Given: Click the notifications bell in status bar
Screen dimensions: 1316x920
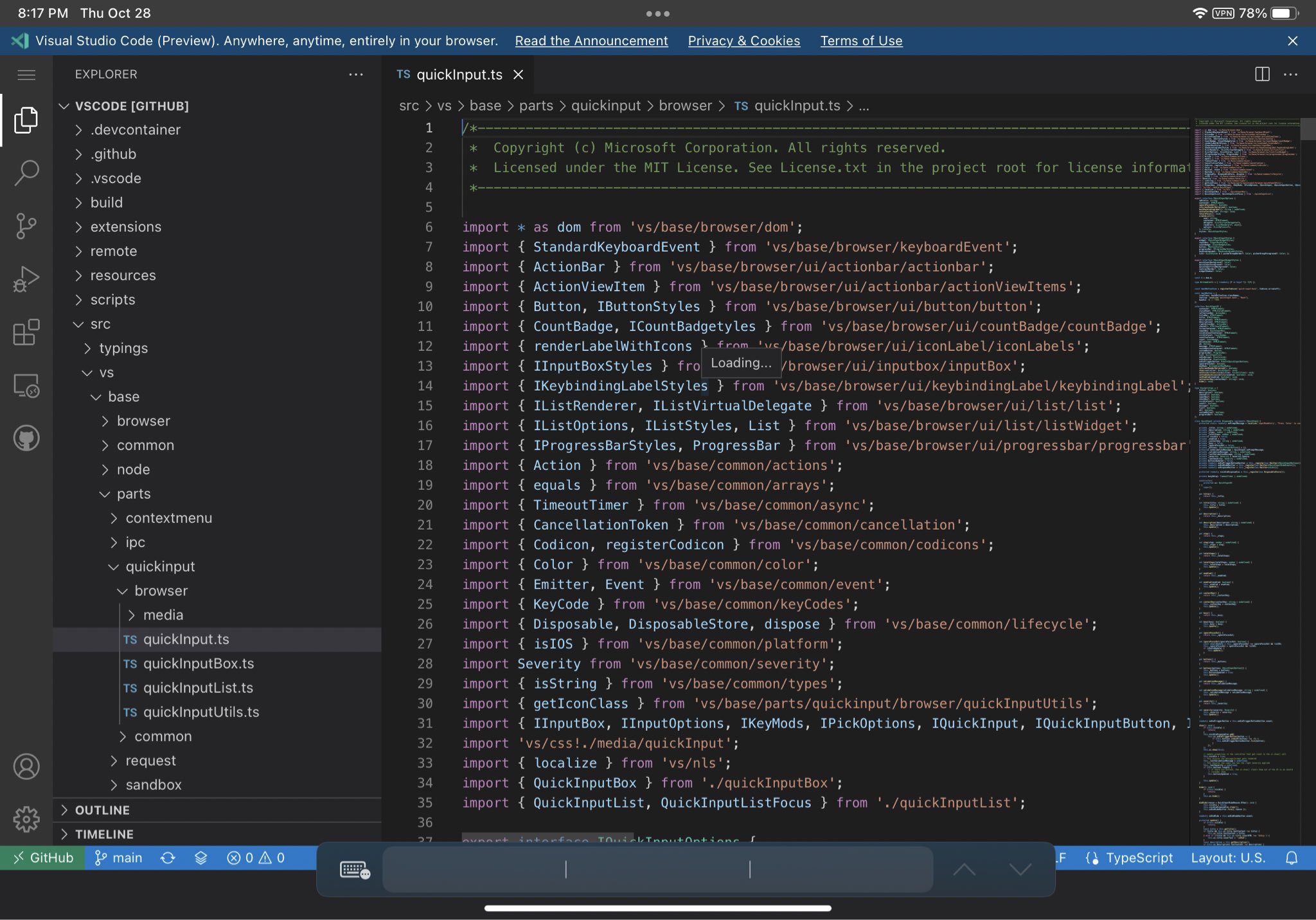Looking at the screenshot, I should (1292, 858).
